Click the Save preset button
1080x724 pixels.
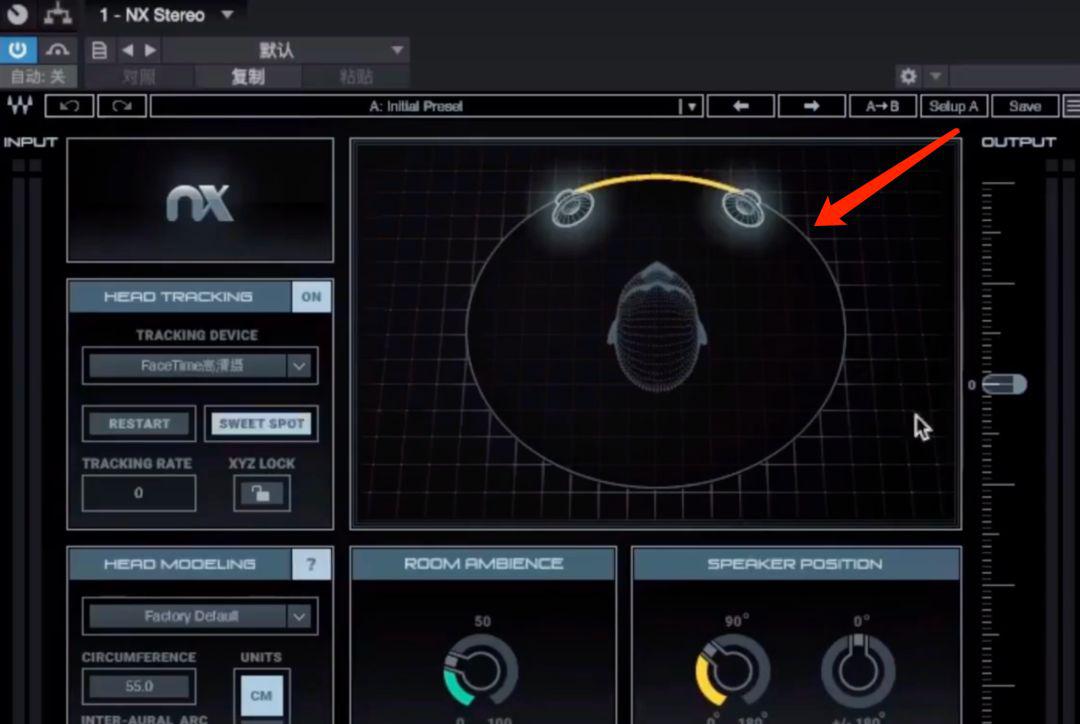click(x=1025, y=106)
